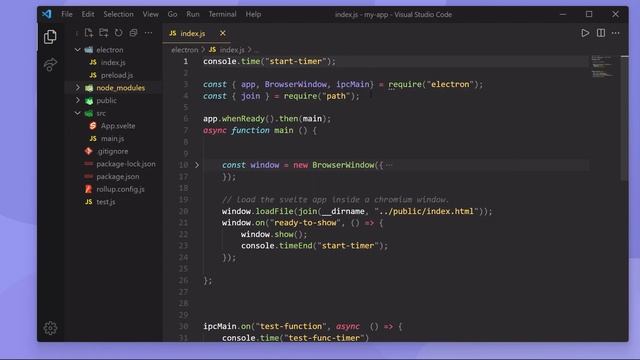Viewport: 640px width, 360px height.
Task: Run the code with play button
Action: (585, 33)
